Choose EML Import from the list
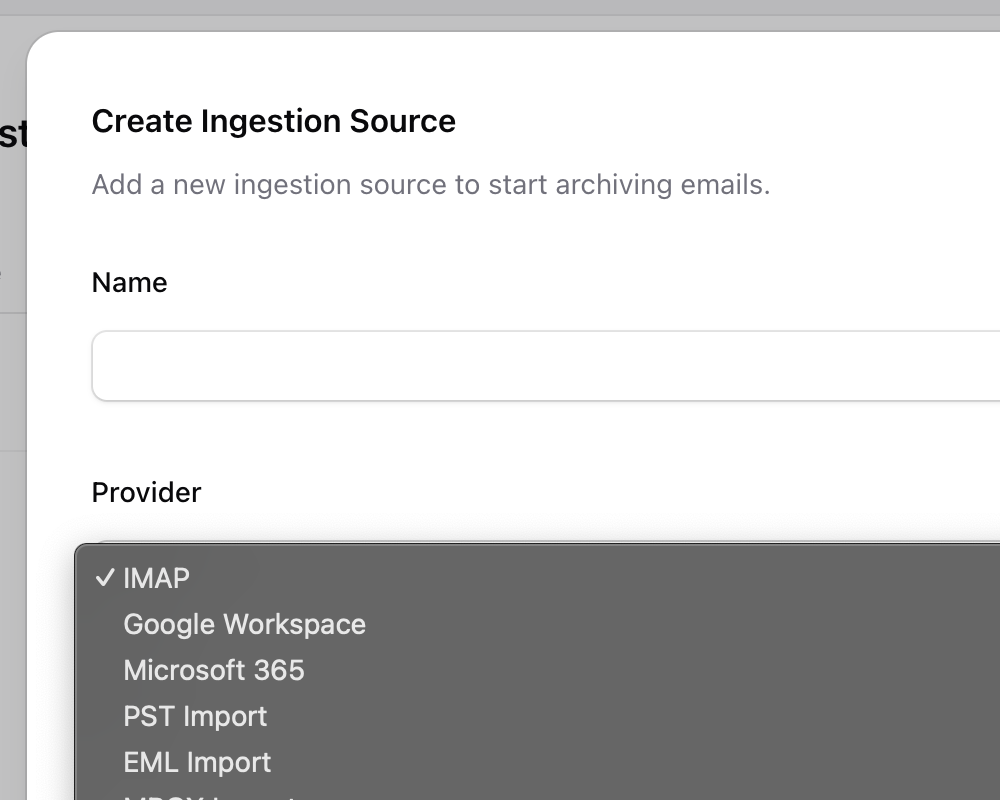Screen dimensions: 1000x800 tap(197, 762)
